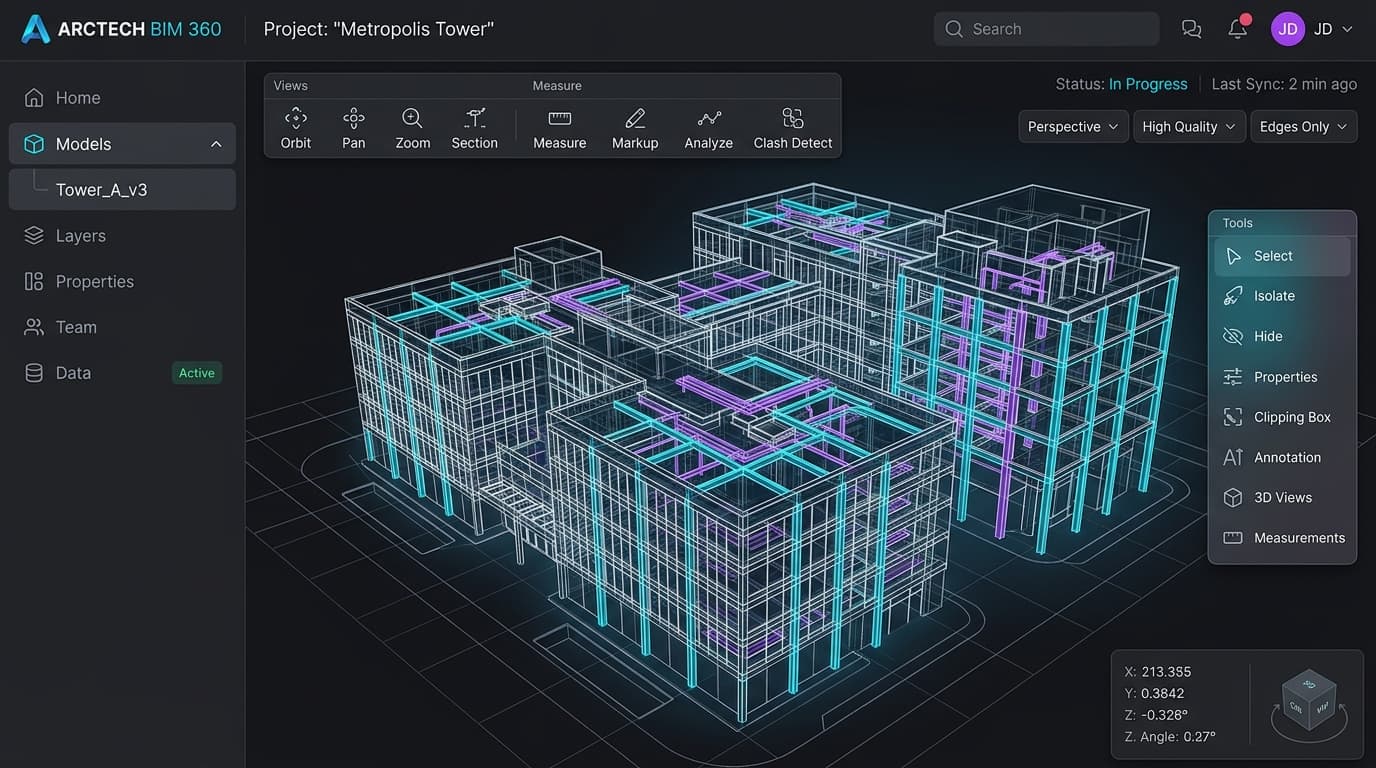This screenshot has width=1376, height=768.
Task: Click the Views toolbar group header
Action: pyautogui.click(x=291, y=86)
